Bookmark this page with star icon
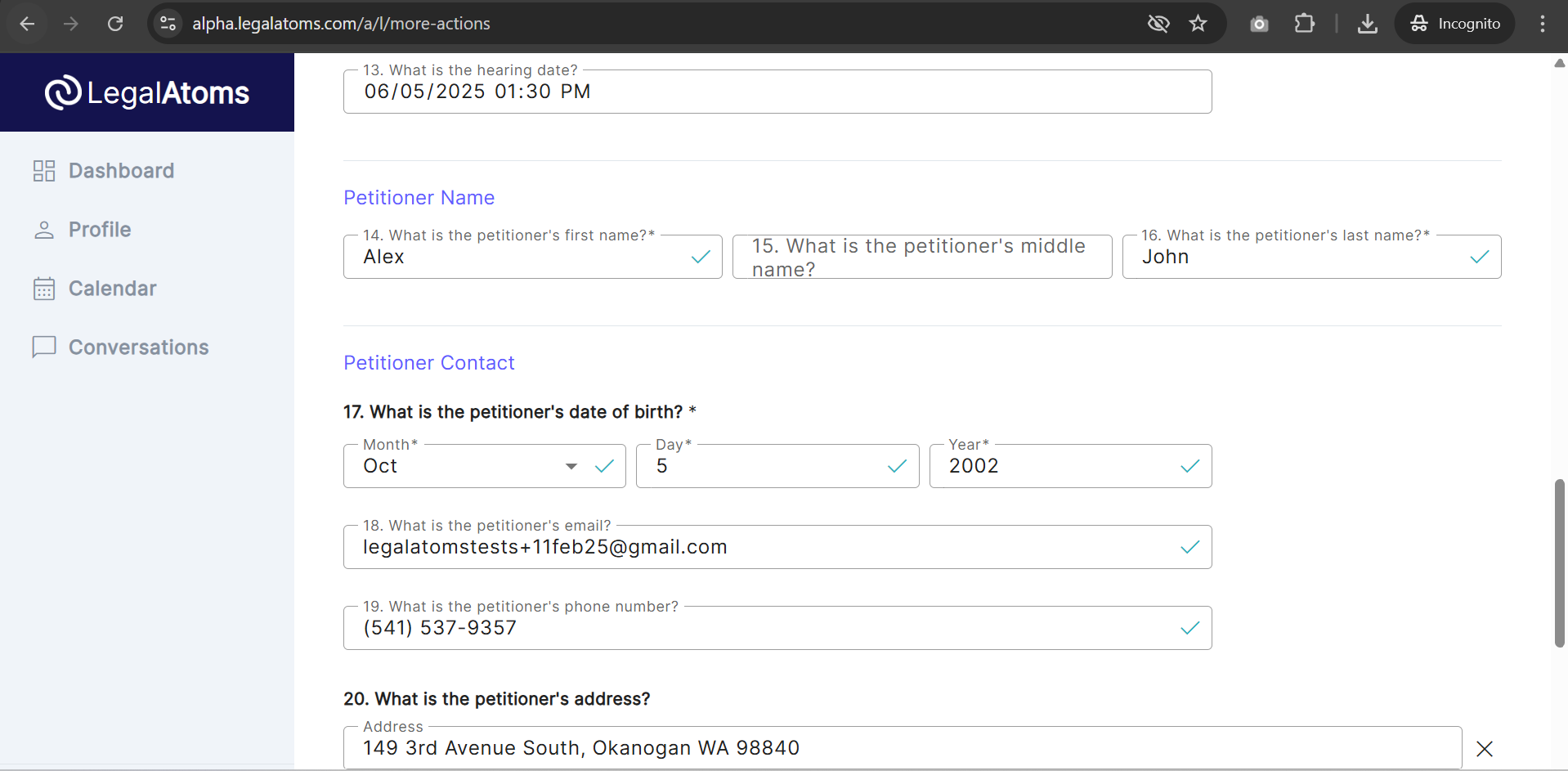The width and height of the screenshot is (1568, 771). click(x=1198, y=24)
